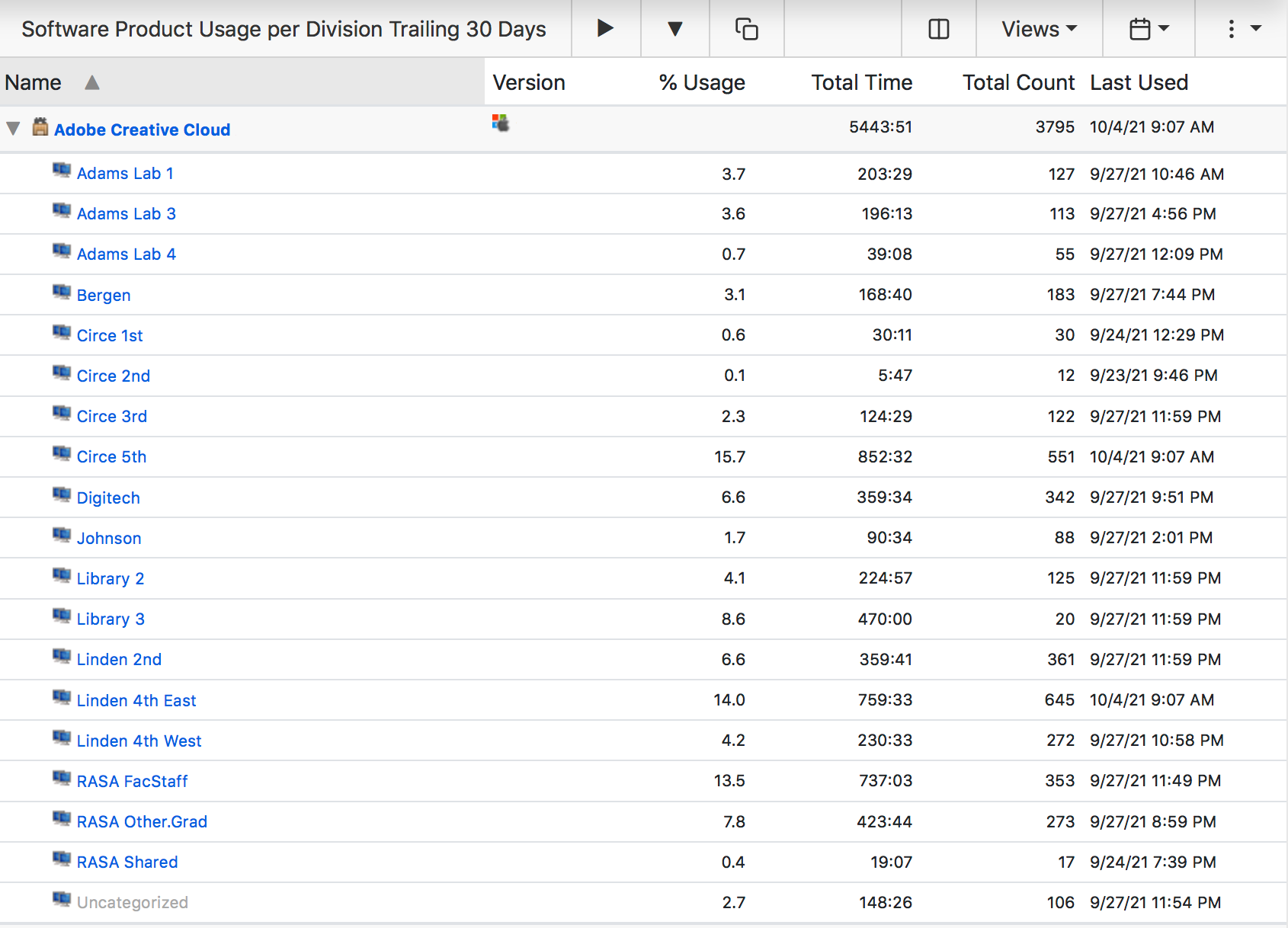Open the filter dropdown triangle in the toolbar
The width and height of the screenshot is (1288, 928).
pyautogui.click(x=674, y=28)
